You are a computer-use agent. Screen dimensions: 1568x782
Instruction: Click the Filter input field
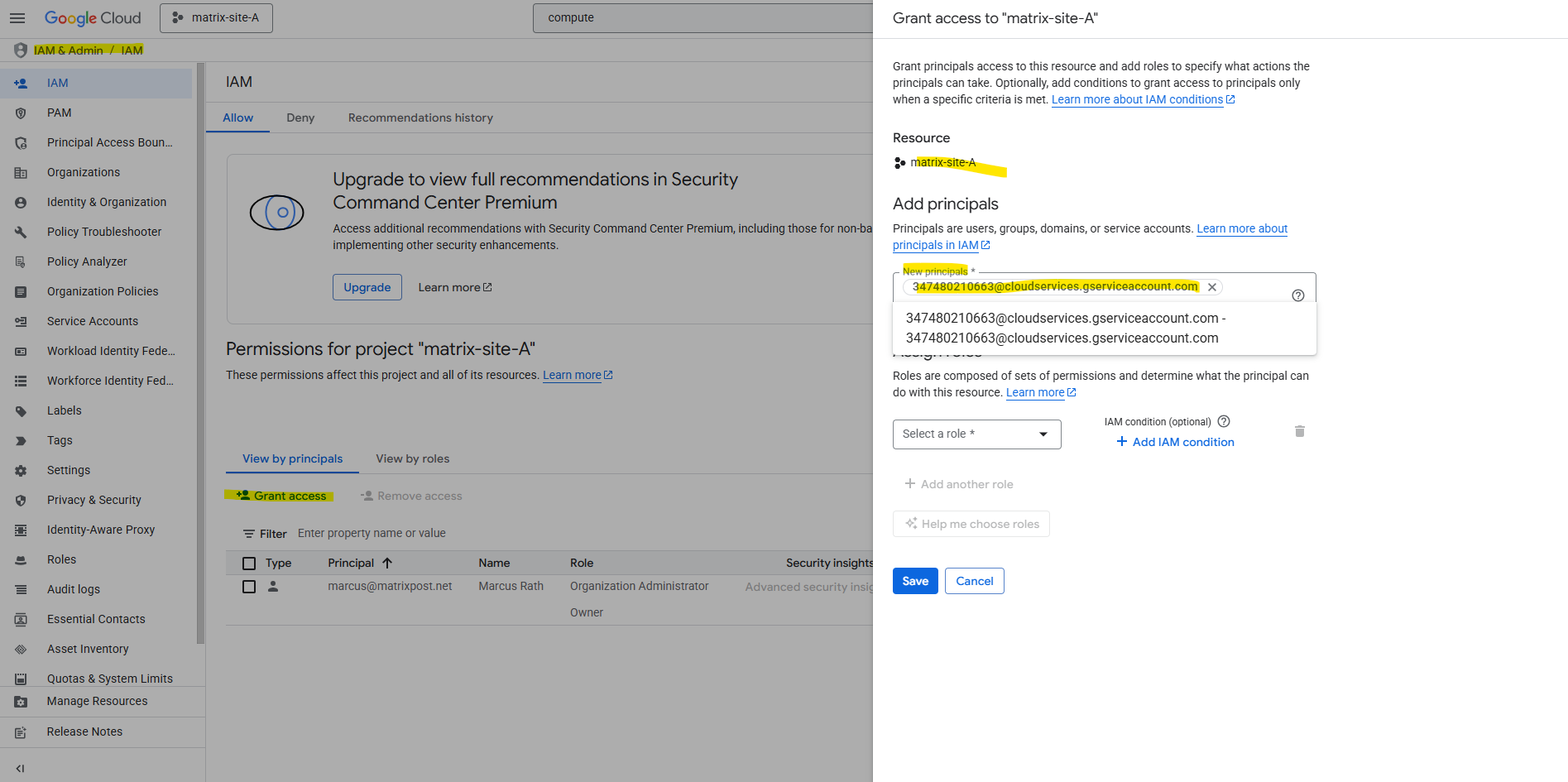click(496, 533)
